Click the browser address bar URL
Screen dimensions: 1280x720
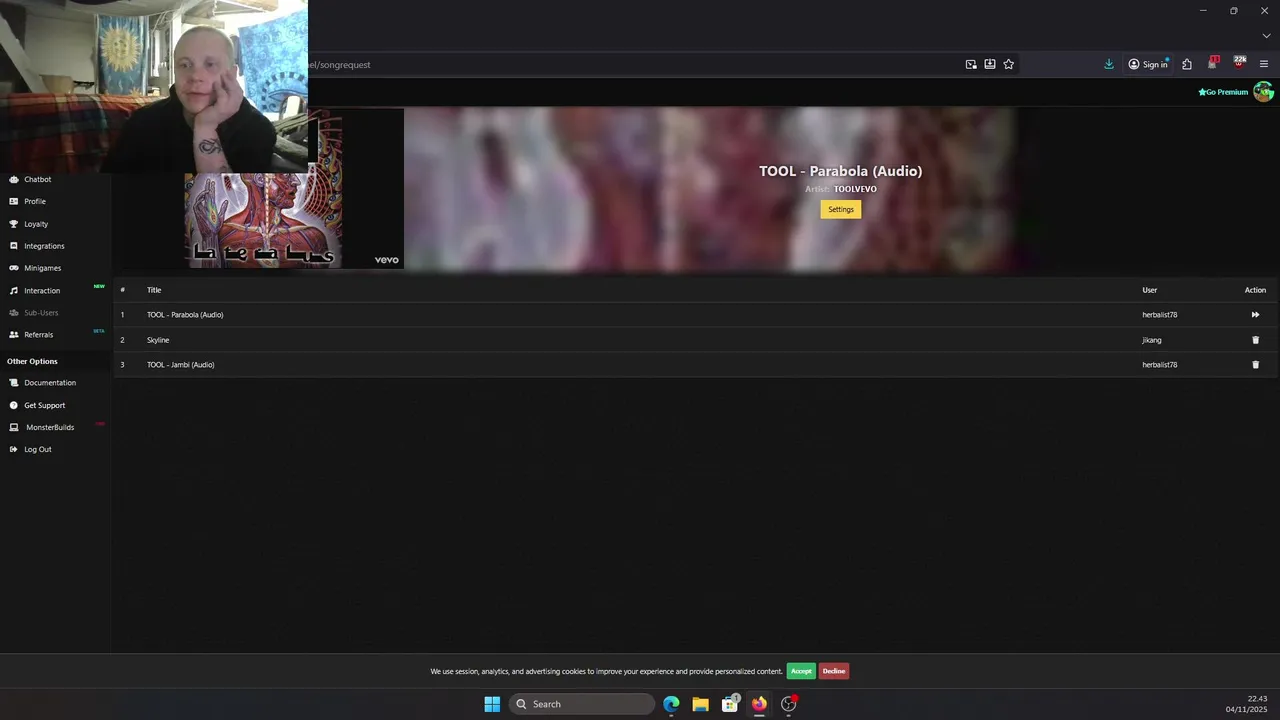(339, 65)
